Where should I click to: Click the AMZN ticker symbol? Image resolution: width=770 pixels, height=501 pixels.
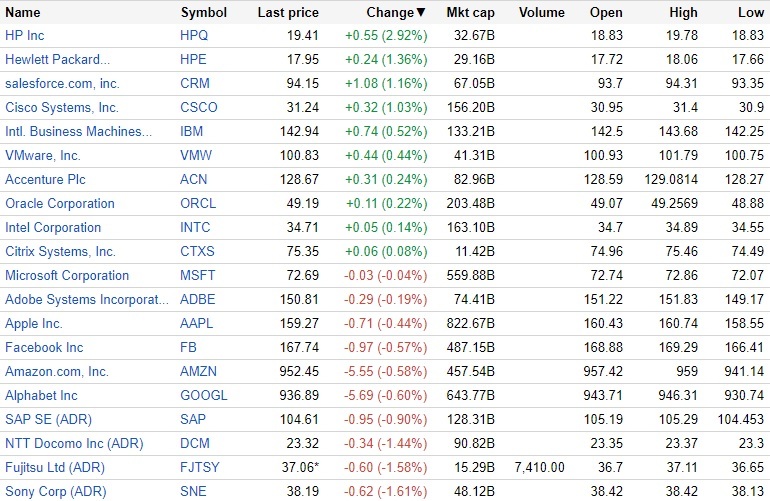point(198,371)
